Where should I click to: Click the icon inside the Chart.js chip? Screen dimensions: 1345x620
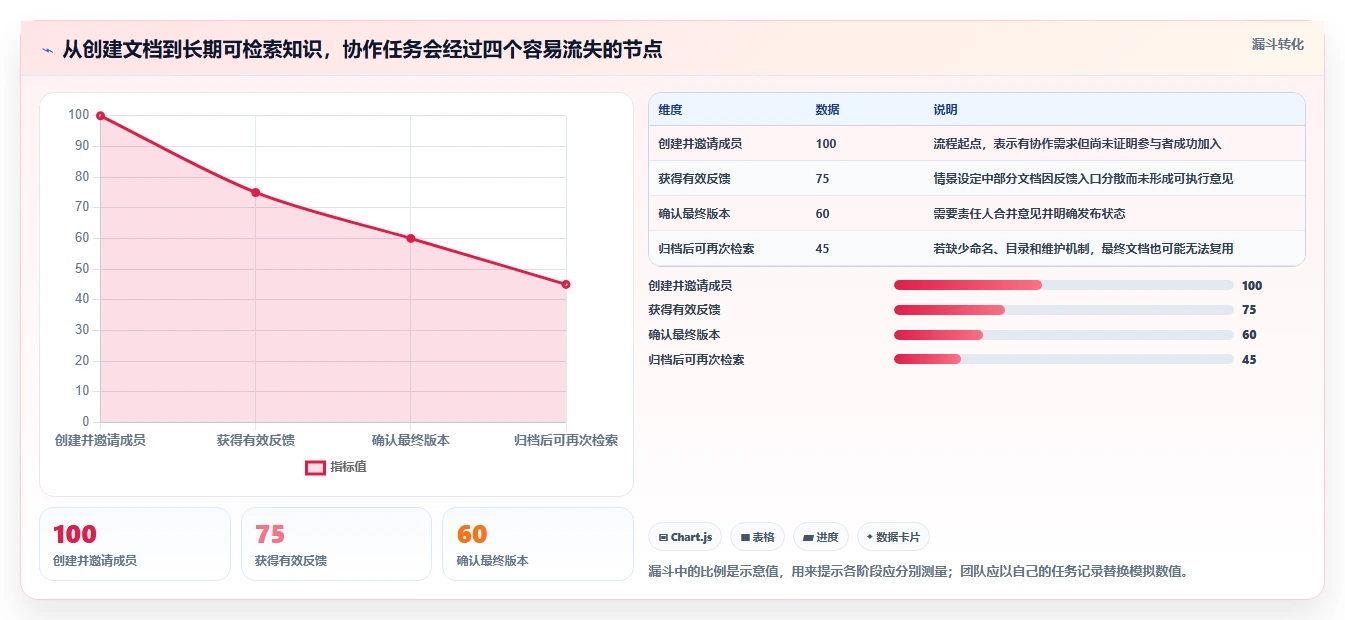(663, 537)
